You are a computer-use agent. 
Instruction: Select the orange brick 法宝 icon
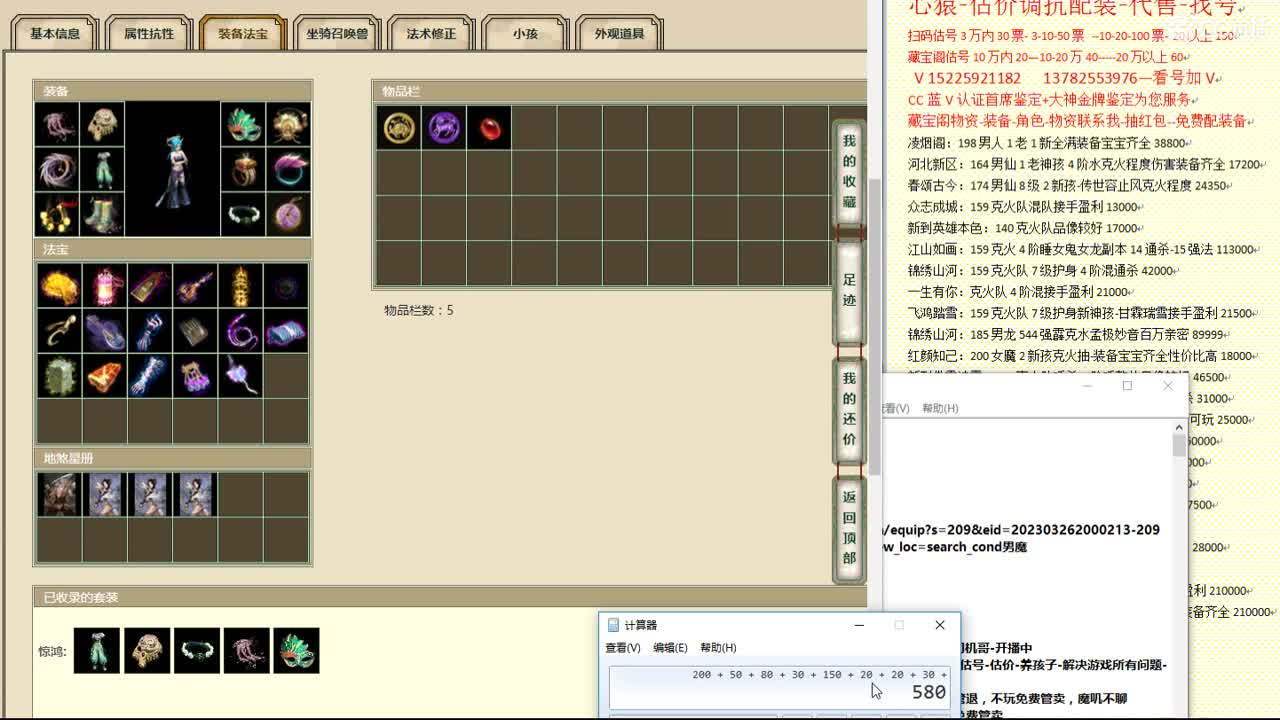(x=105, y=376)
